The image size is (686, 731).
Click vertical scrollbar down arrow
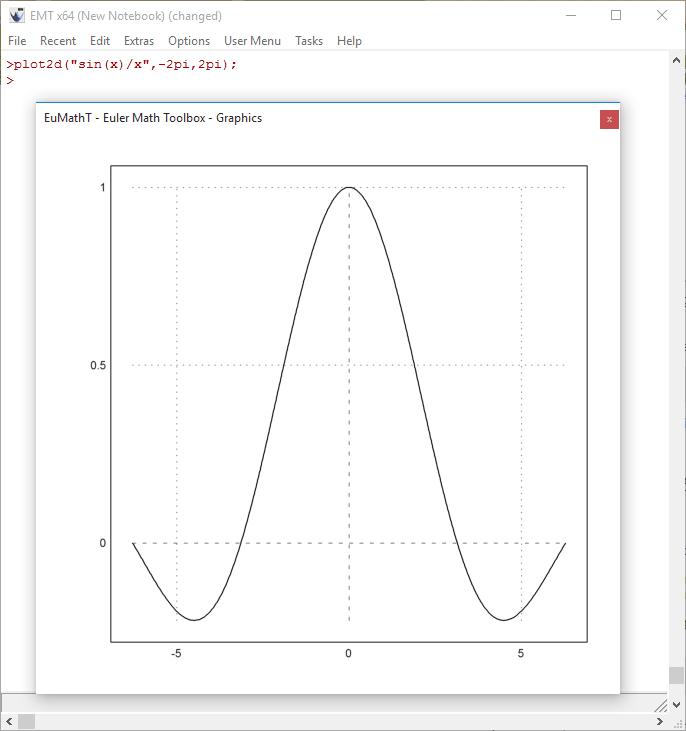click(676, 705)
